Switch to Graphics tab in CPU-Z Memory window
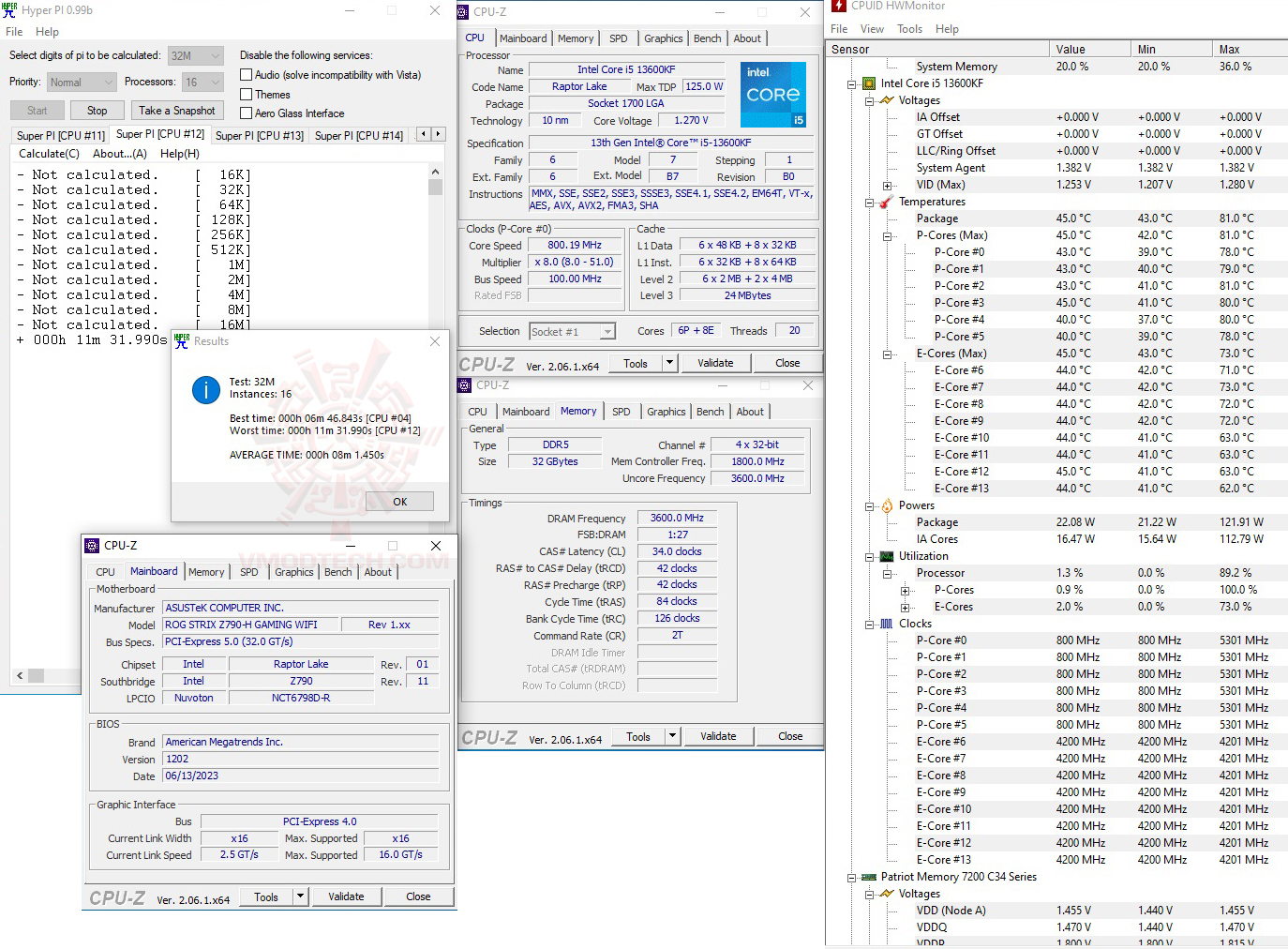The width and height of the screenshot is (1288, 949). tap(666, 412)
